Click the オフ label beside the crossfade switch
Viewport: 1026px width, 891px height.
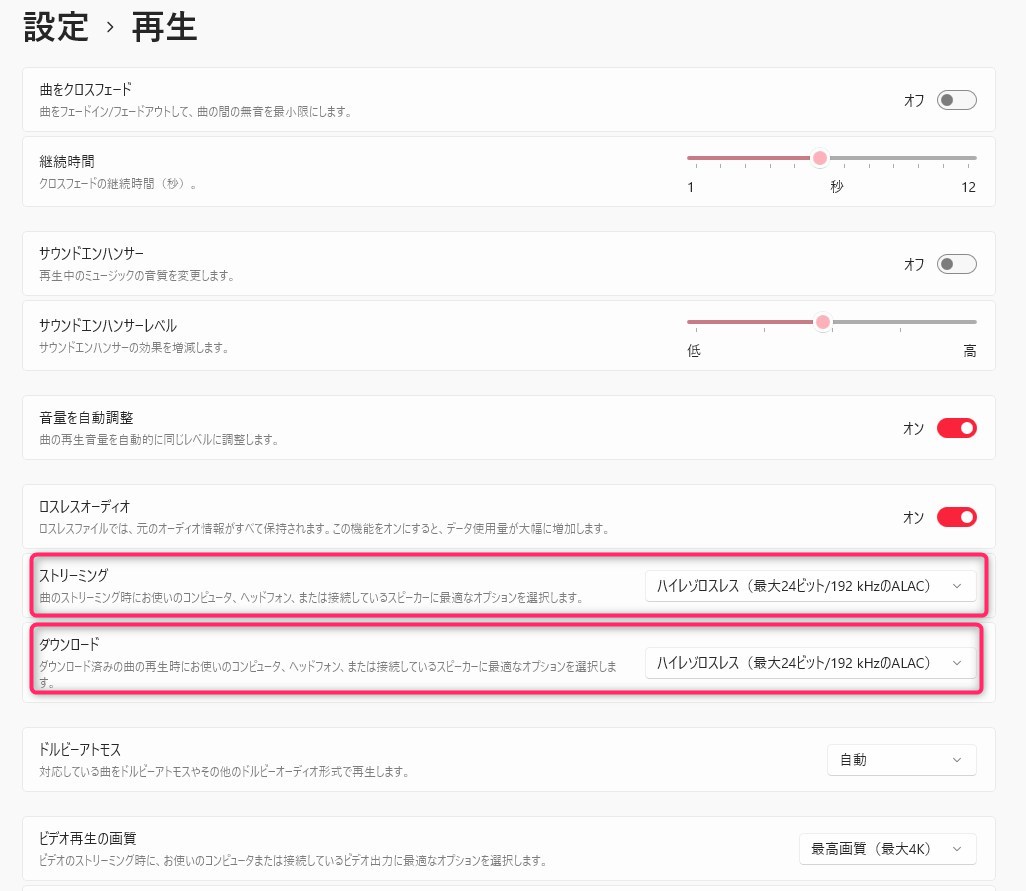pyautogui.click(x=914, y=100)
